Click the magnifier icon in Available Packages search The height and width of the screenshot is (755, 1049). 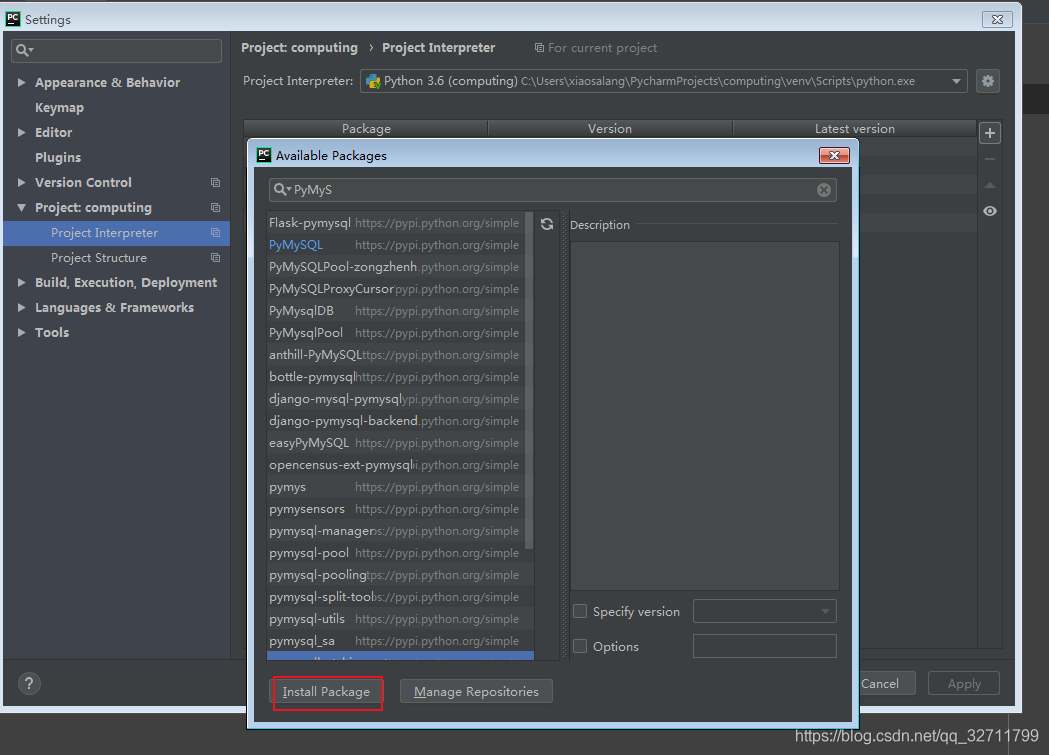(282, 190)
